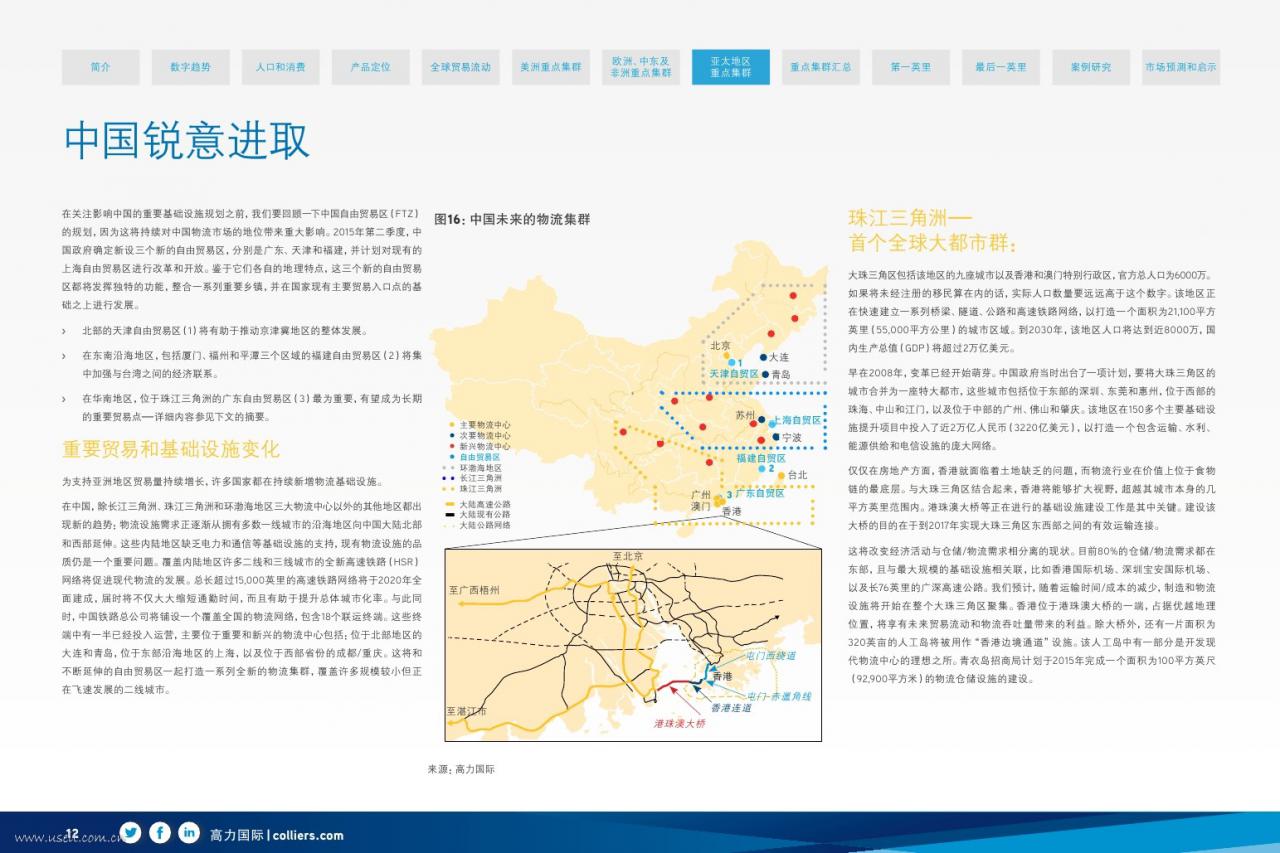
Task: Click the 高力国际 footer text
Action: click(237, 835)
